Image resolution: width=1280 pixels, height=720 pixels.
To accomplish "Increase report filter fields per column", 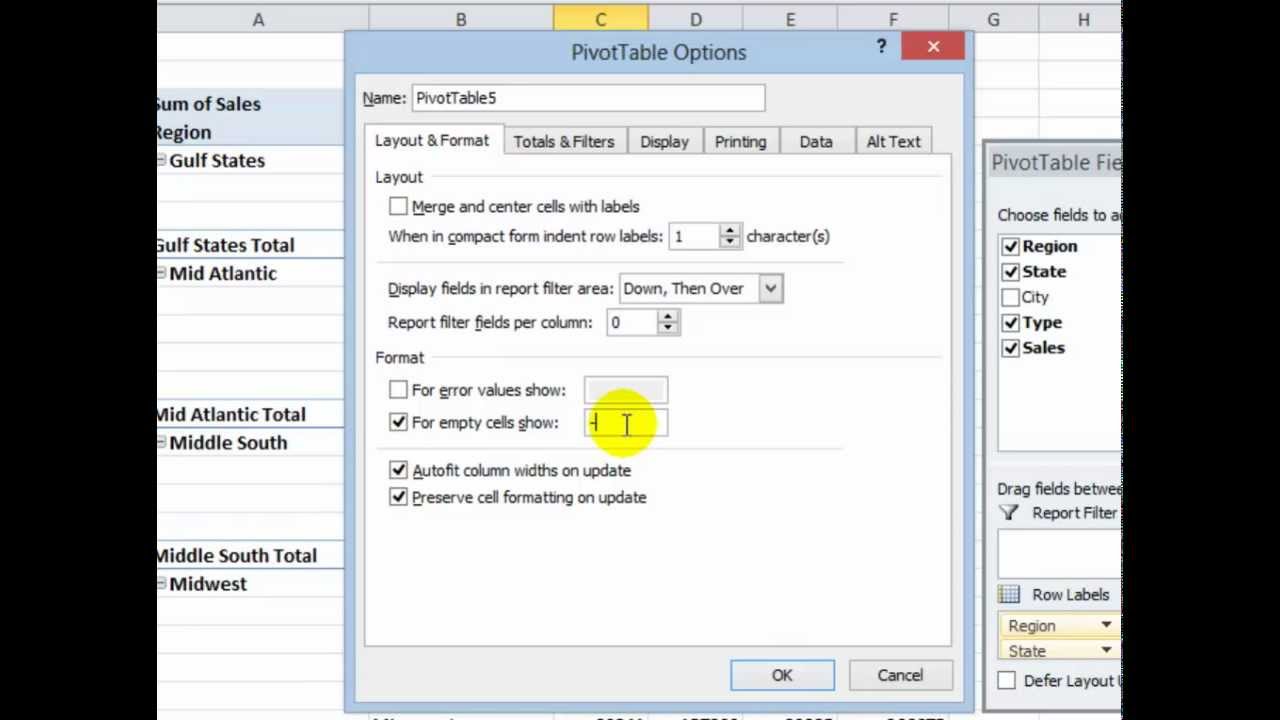I will (668, 316).
